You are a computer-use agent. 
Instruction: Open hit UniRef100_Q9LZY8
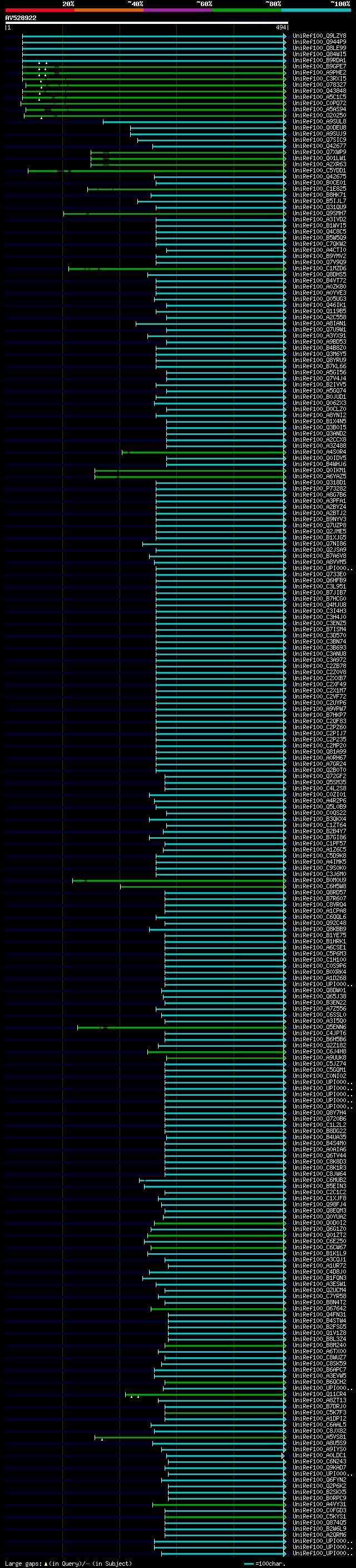click(x=319, y=36)
